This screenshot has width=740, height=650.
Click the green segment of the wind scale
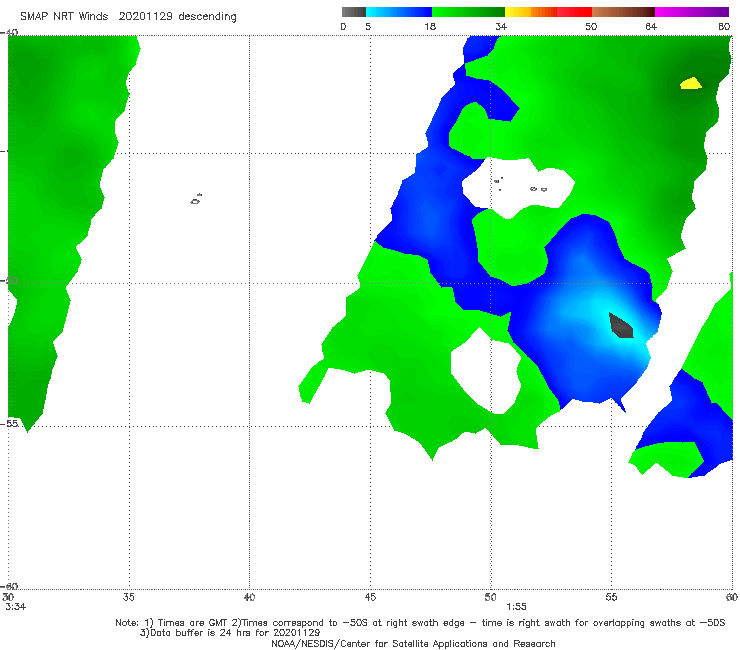tap(468, 12)
